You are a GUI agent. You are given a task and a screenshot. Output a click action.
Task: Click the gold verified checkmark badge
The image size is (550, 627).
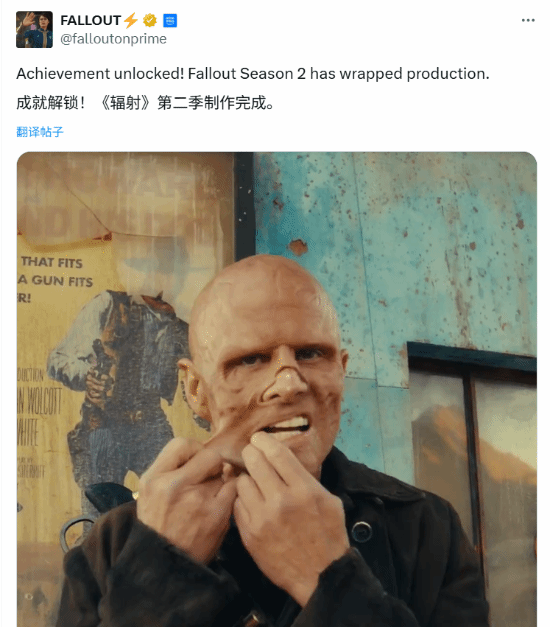coord(150,20)
